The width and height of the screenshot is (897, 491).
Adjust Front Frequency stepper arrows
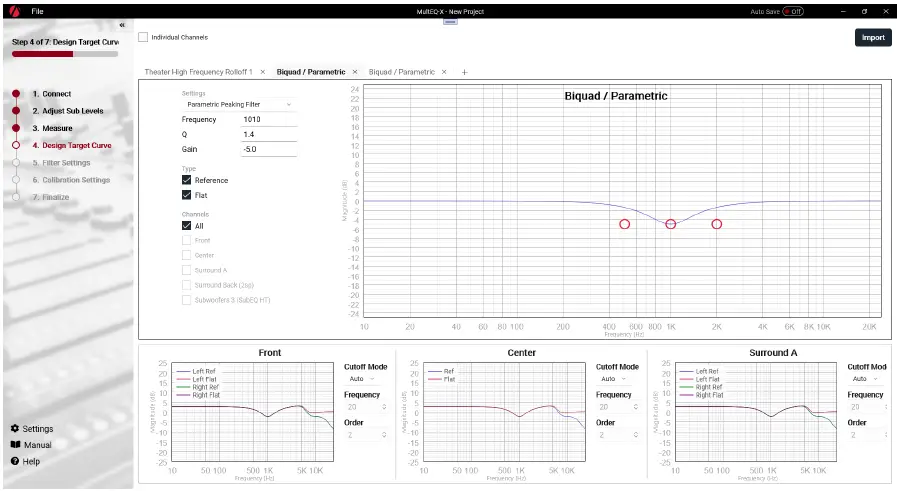click(x=384, y=407)
